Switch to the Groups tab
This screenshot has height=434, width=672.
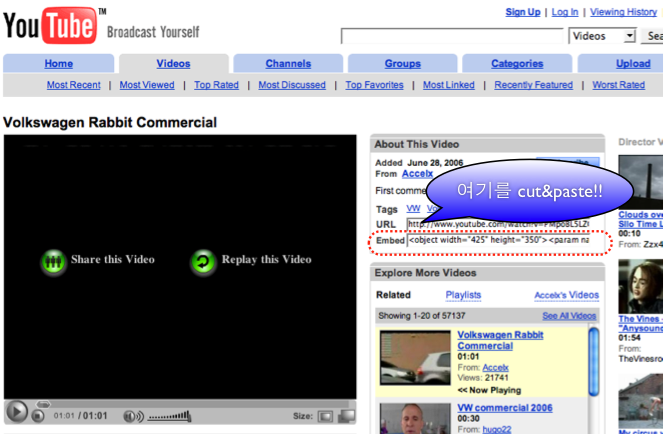pos(402,63)
